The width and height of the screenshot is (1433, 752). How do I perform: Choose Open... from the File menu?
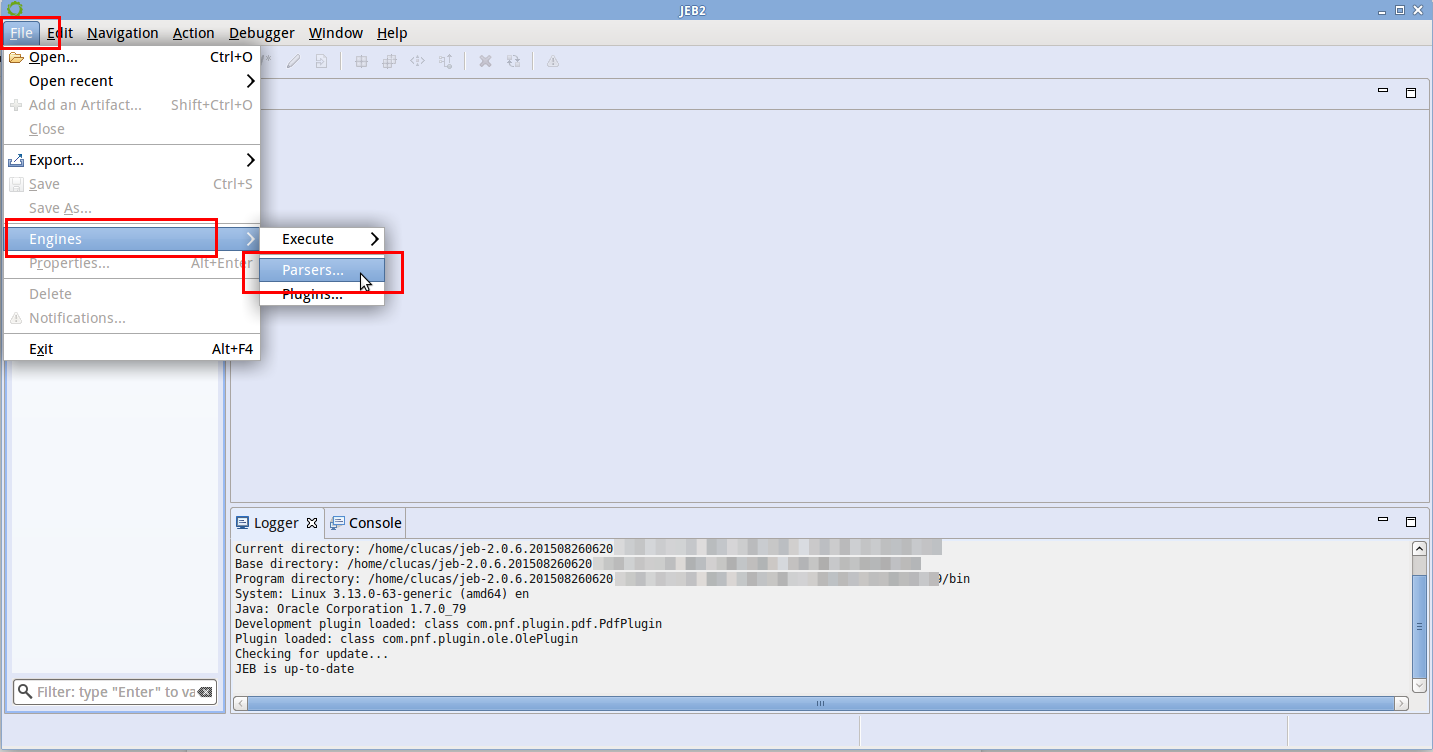(132, 57)
